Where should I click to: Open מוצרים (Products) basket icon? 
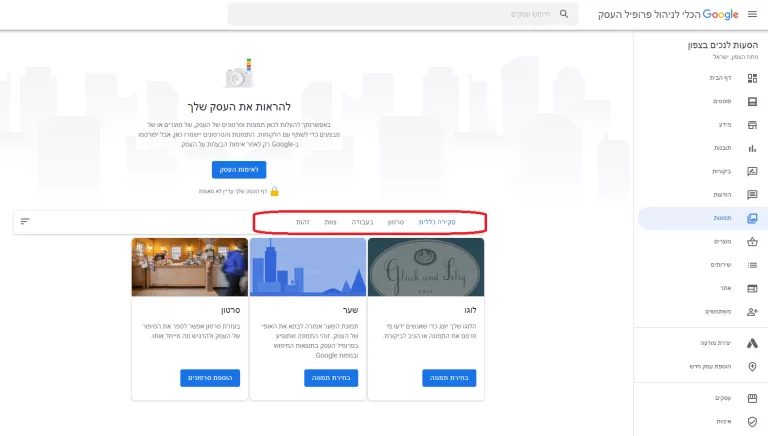click(752, 242)
